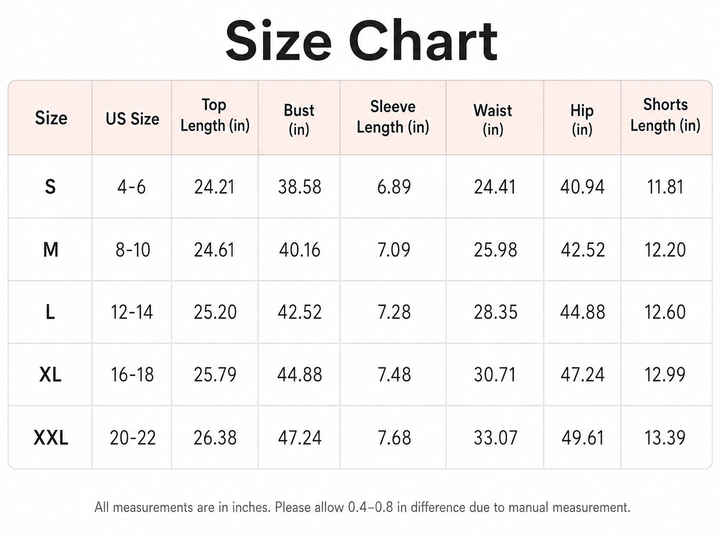Screen dimensions: 720x540
Task: Select the Top Length (in) header
Action: pyautogui.click(x=215, y=115)
